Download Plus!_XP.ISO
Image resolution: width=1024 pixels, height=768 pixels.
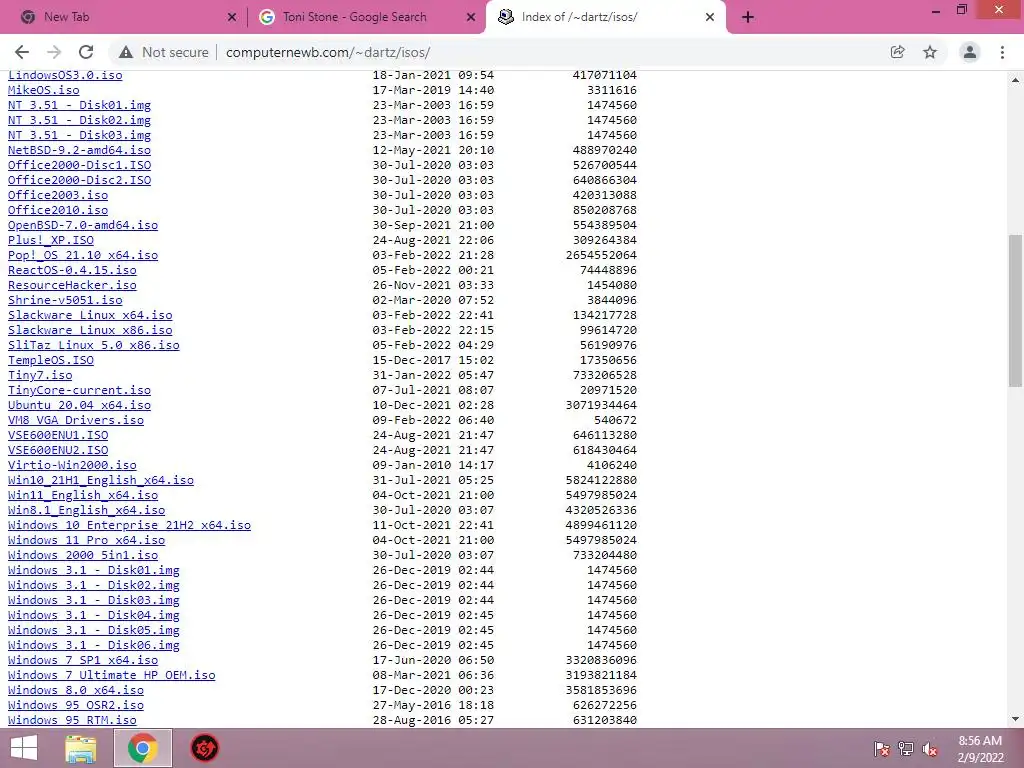pyautogui.click(x=51, y=240)
